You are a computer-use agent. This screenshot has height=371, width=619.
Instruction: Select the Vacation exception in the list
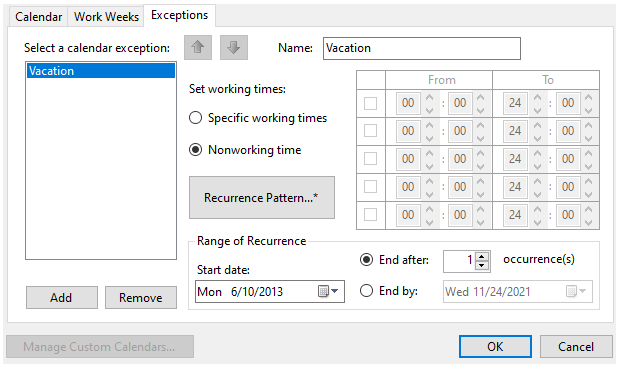click(x=101, y=71)
